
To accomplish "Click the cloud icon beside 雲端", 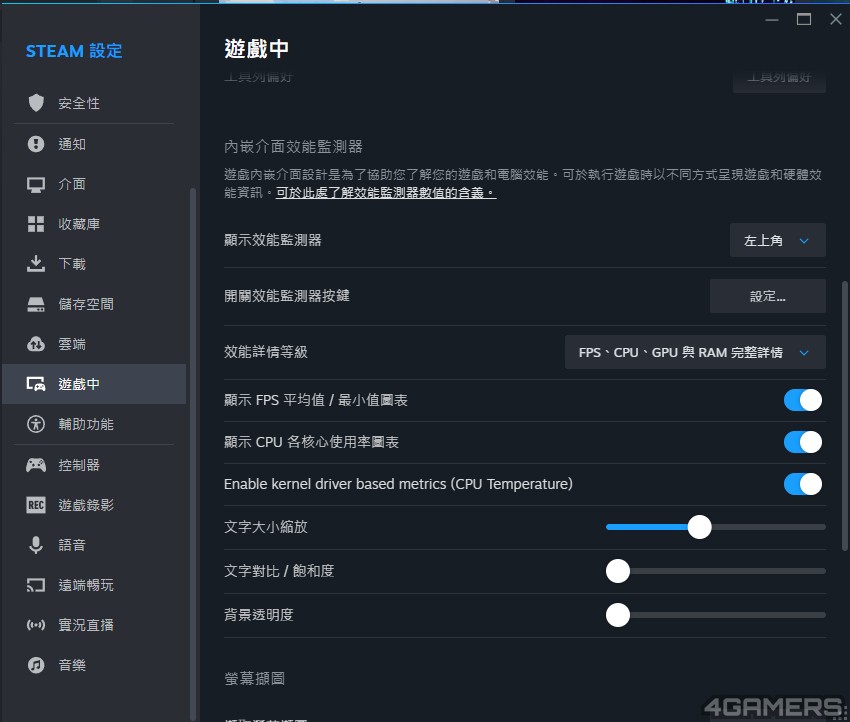I will [x=36, y=344].
